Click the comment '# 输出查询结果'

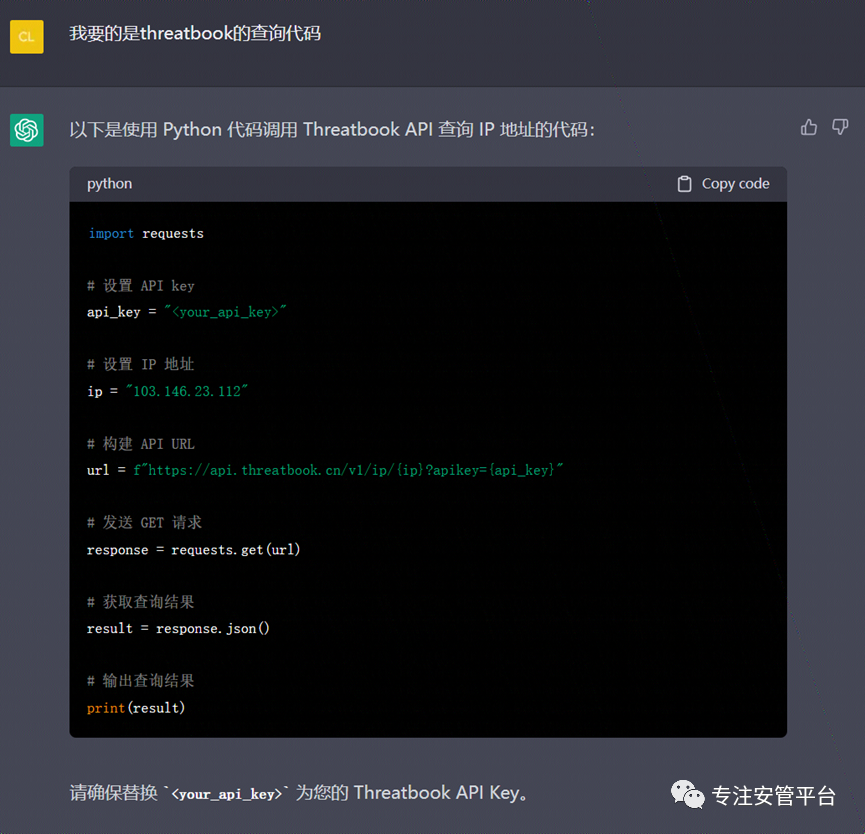click(141, 681)
